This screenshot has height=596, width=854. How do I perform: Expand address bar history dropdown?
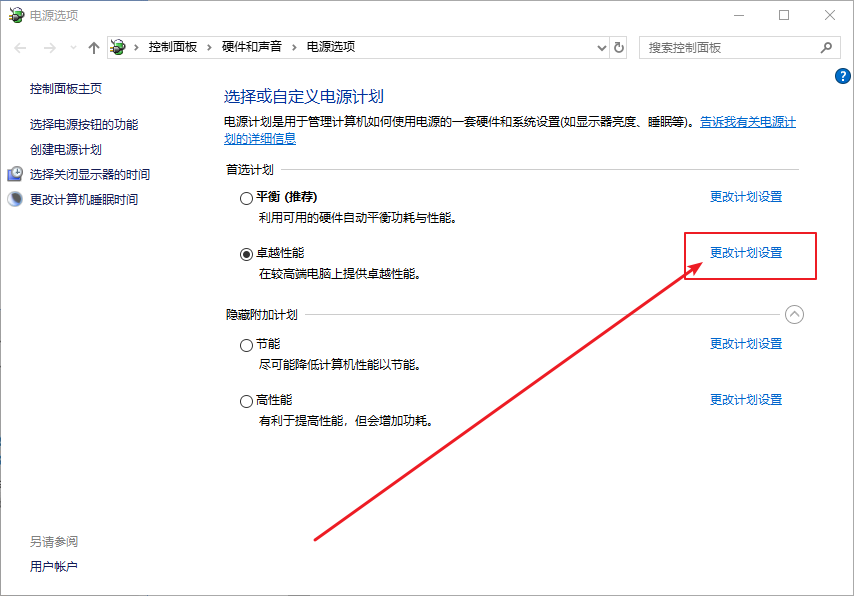click(601, 47)
